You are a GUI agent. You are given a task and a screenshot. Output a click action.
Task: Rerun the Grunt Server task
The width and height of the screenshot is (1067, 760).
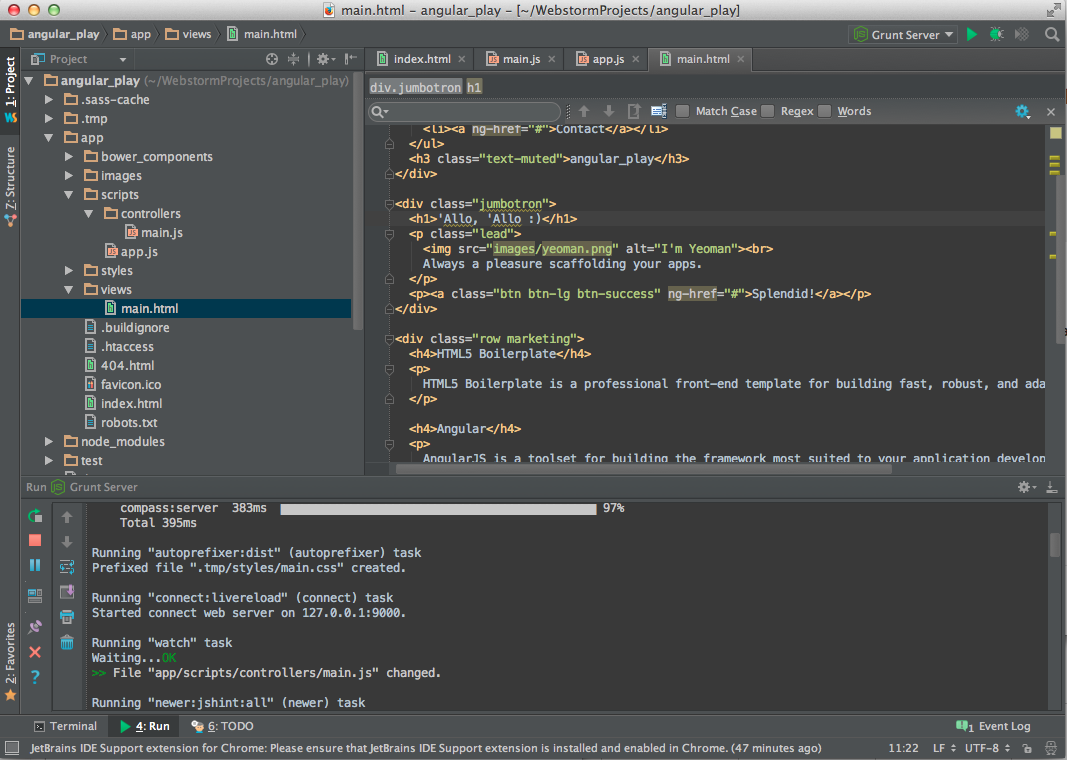click(x=34, y=516)
